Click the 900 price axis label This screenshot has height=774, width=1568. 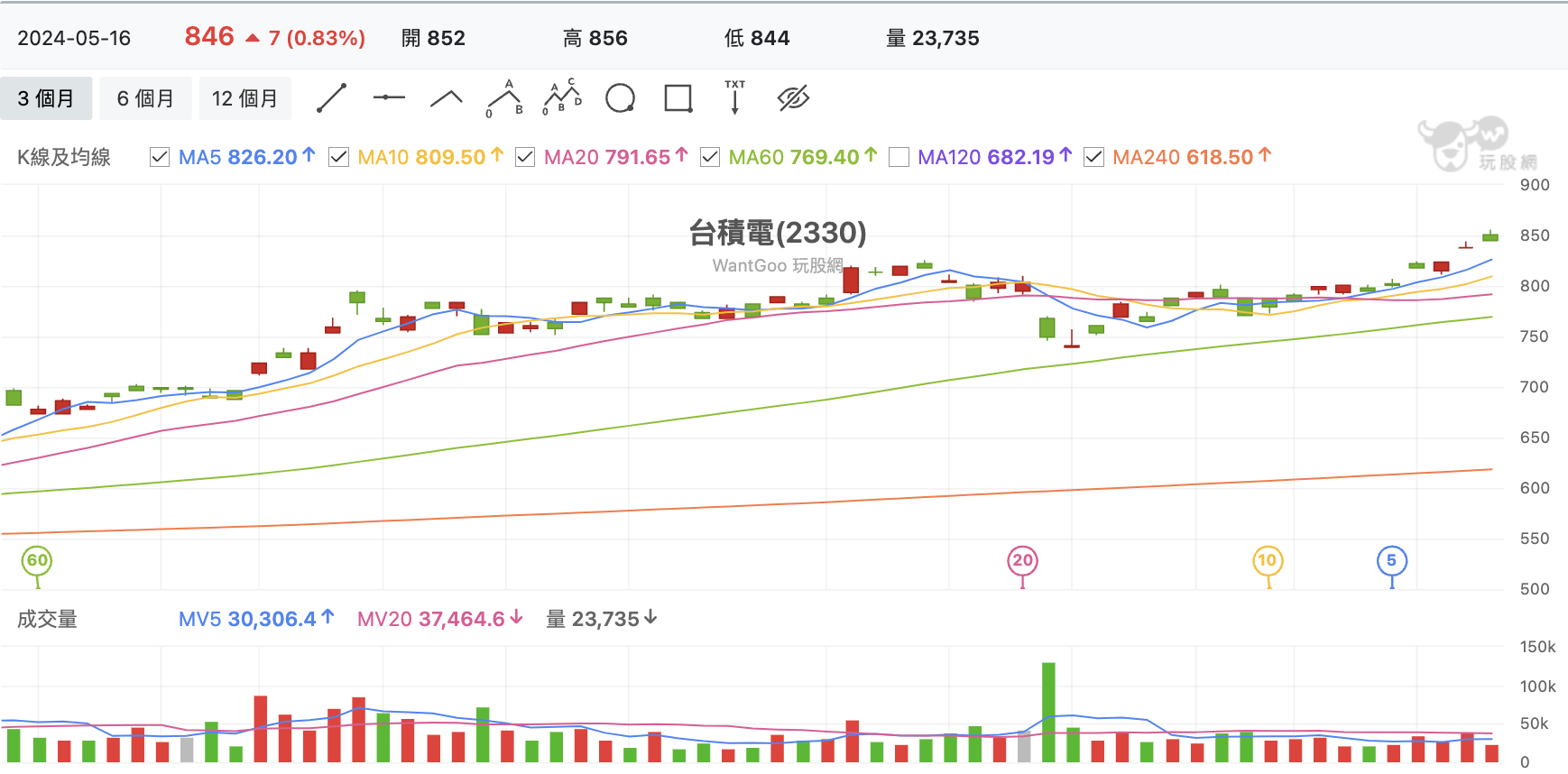point(1535,185)
